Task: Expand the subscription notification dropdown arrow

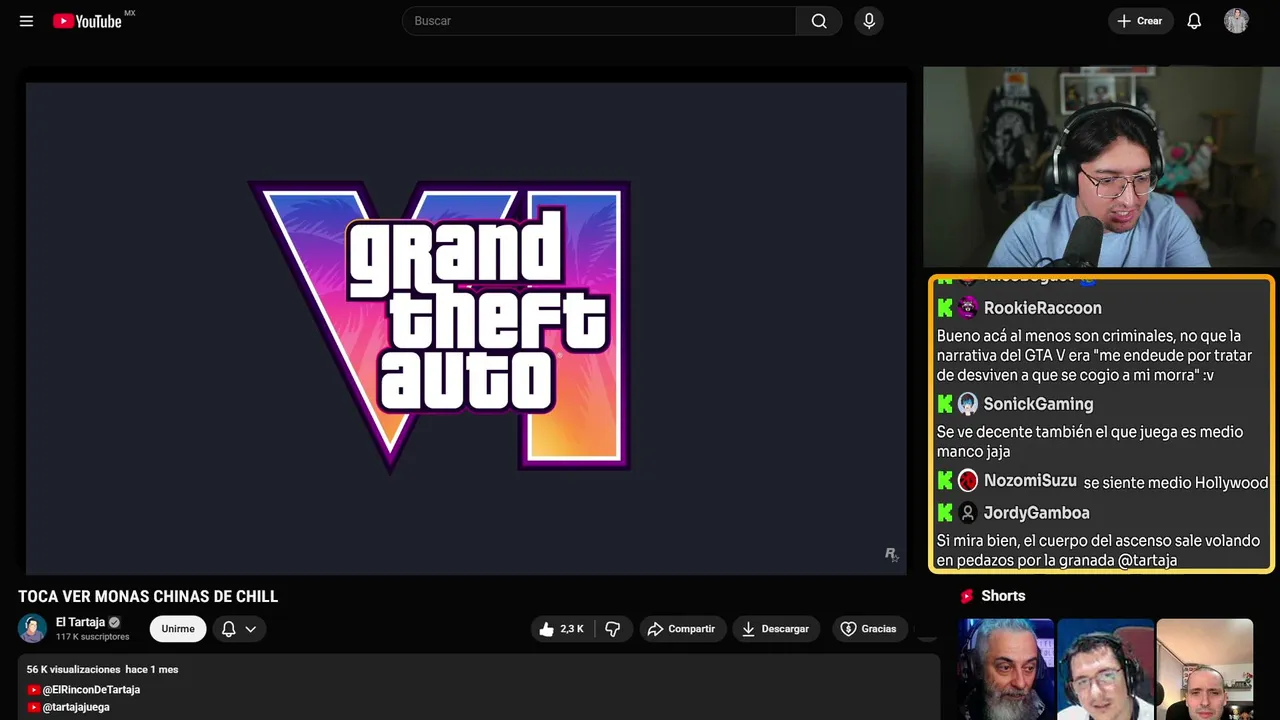Action: (x=251, y=629)
